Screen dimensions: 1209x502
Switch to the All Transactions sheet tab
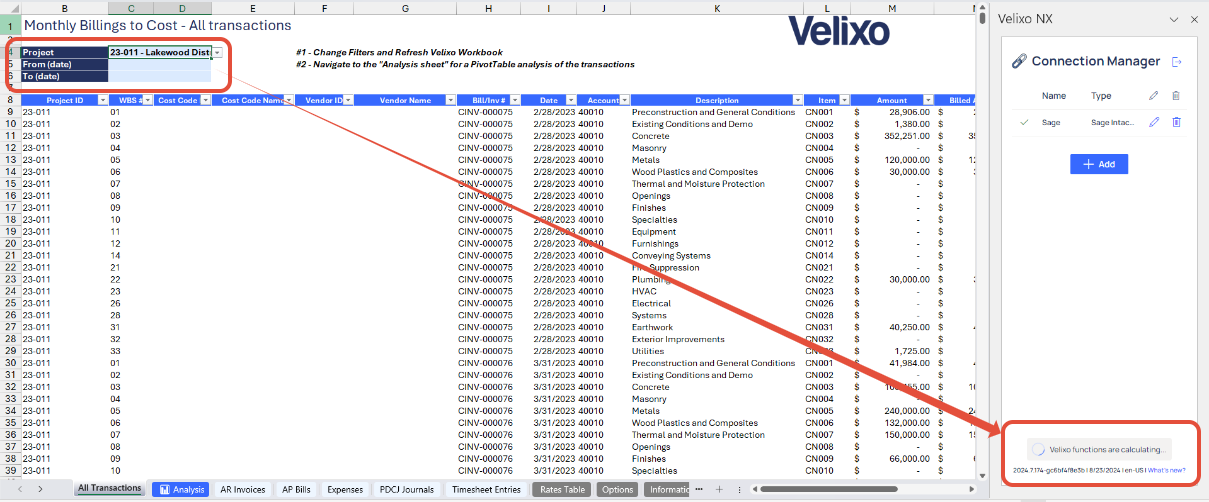[x=110, y=489]
